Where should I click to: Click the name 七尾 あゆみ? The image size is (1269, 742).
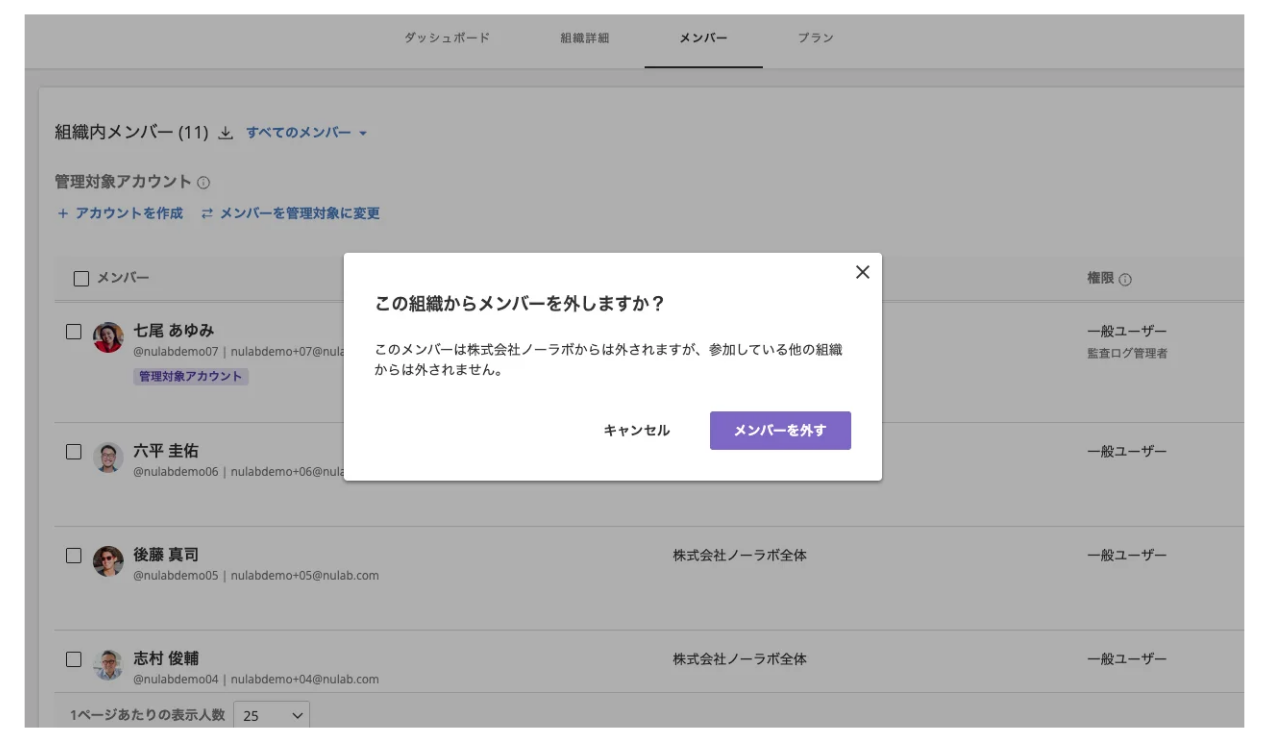[x=174, y=330]
